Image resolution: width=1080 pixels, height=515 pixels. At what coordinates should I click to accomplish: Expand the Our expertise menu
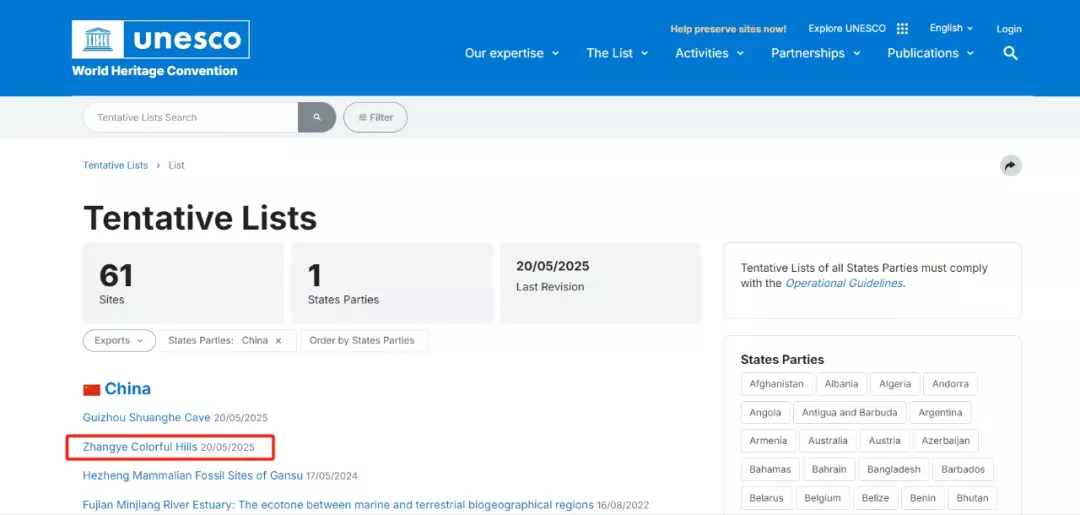click(x=512, y=53)
